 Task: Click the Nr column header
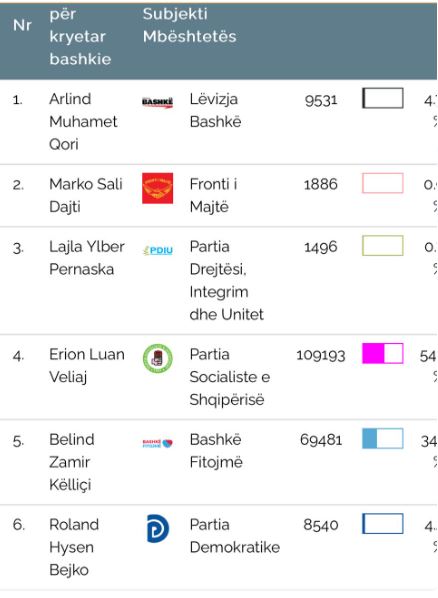click(22, 25)
